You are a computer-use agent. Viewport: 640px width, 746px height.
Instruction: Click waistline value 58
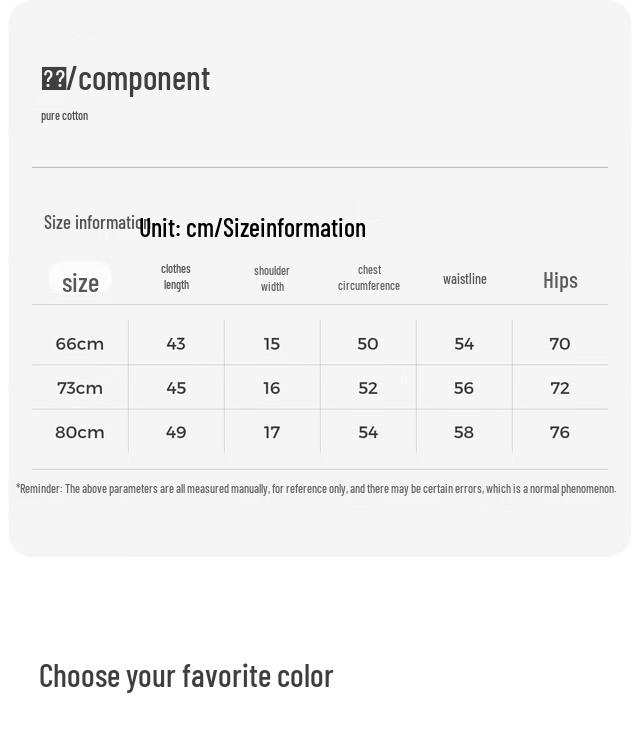pyautogui.click(x=463, y=432)
